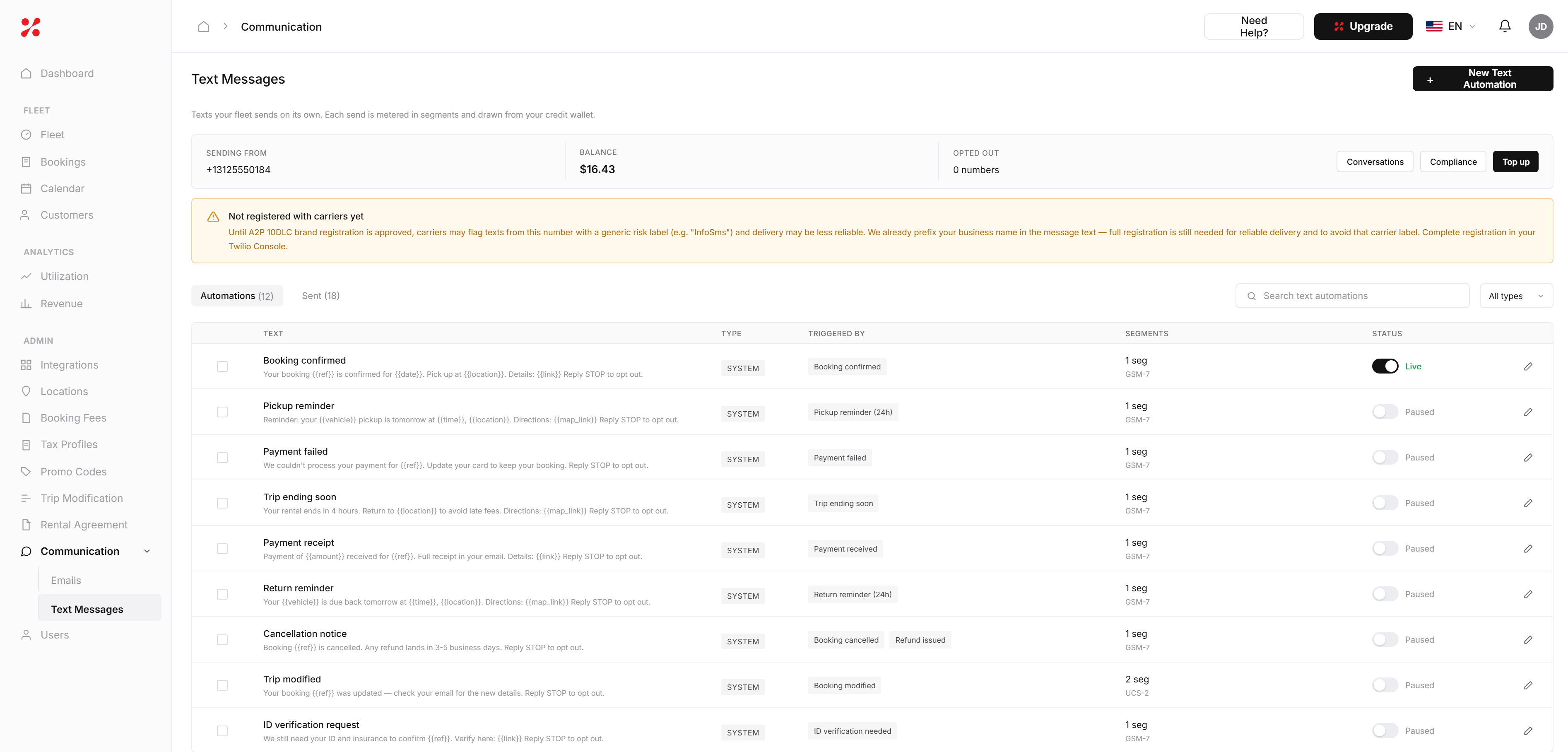Screen dimensions: 1568x752
Task: Open the All types filter dropdown
Action: click(x=1516, y=296)
